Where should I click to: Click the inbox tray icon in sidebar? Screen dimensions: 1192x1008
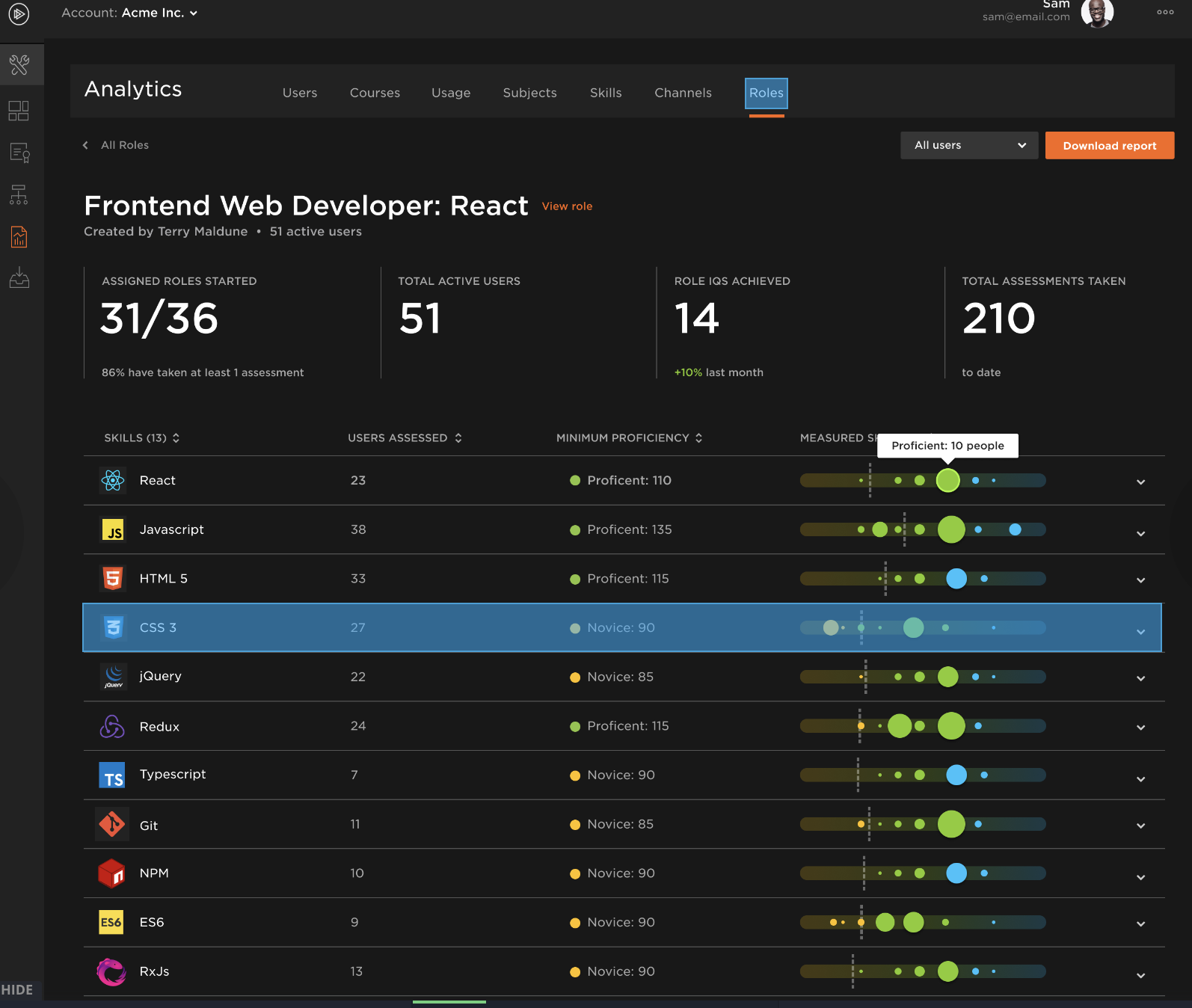[x=19, y=279]
